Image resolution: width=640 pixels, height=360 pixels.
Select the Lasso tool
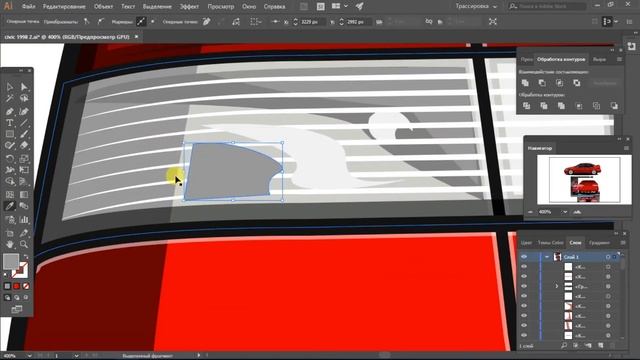point(24,98)
